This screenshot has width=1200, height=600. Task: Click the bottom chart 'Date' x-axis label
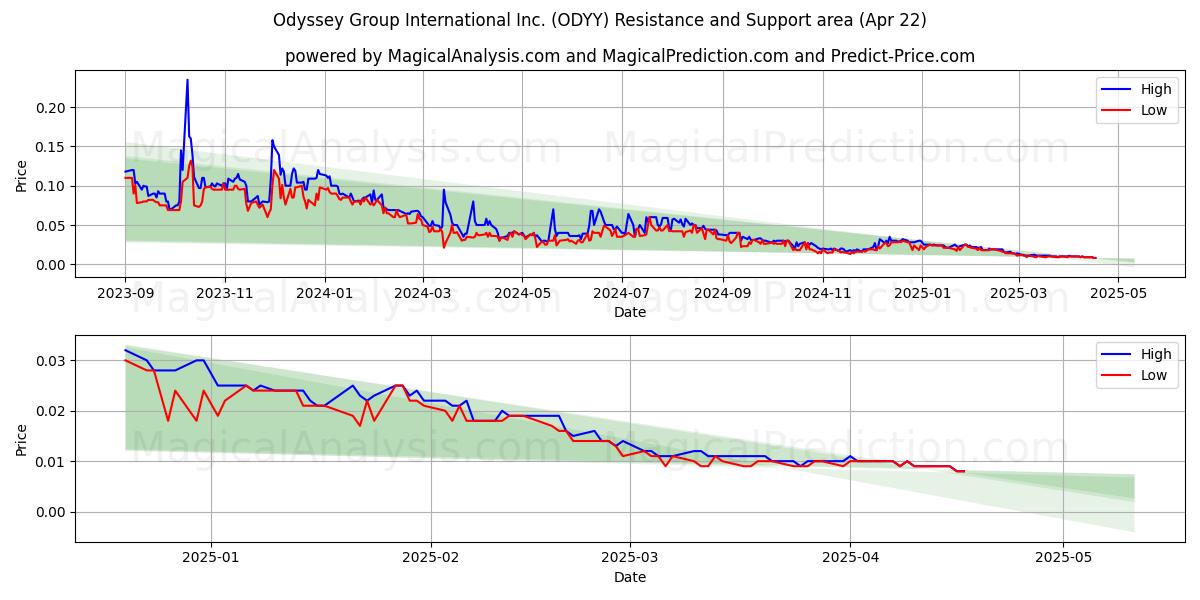click(x=630, y=577)
